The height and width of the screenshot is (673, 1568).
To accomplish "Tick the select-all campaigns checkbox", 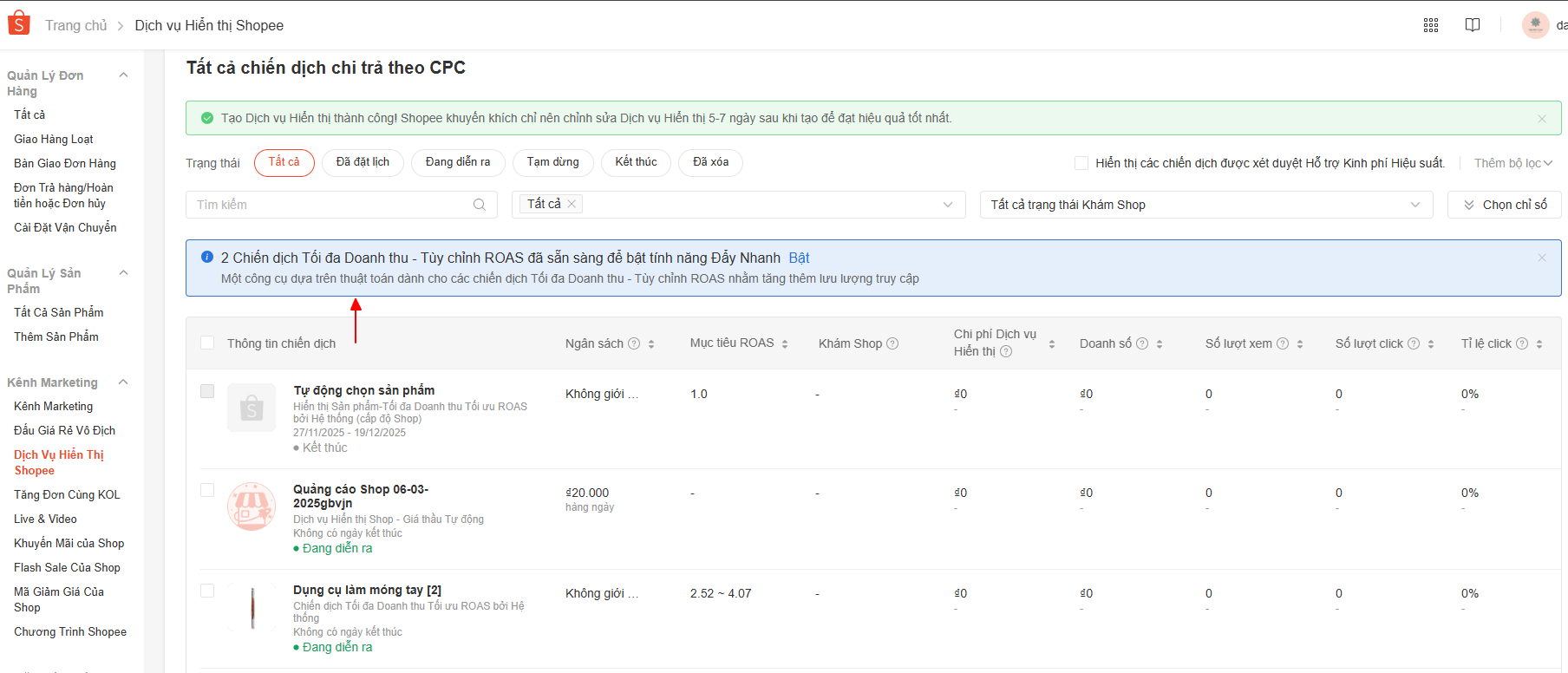I will click(x=207, y=343).
